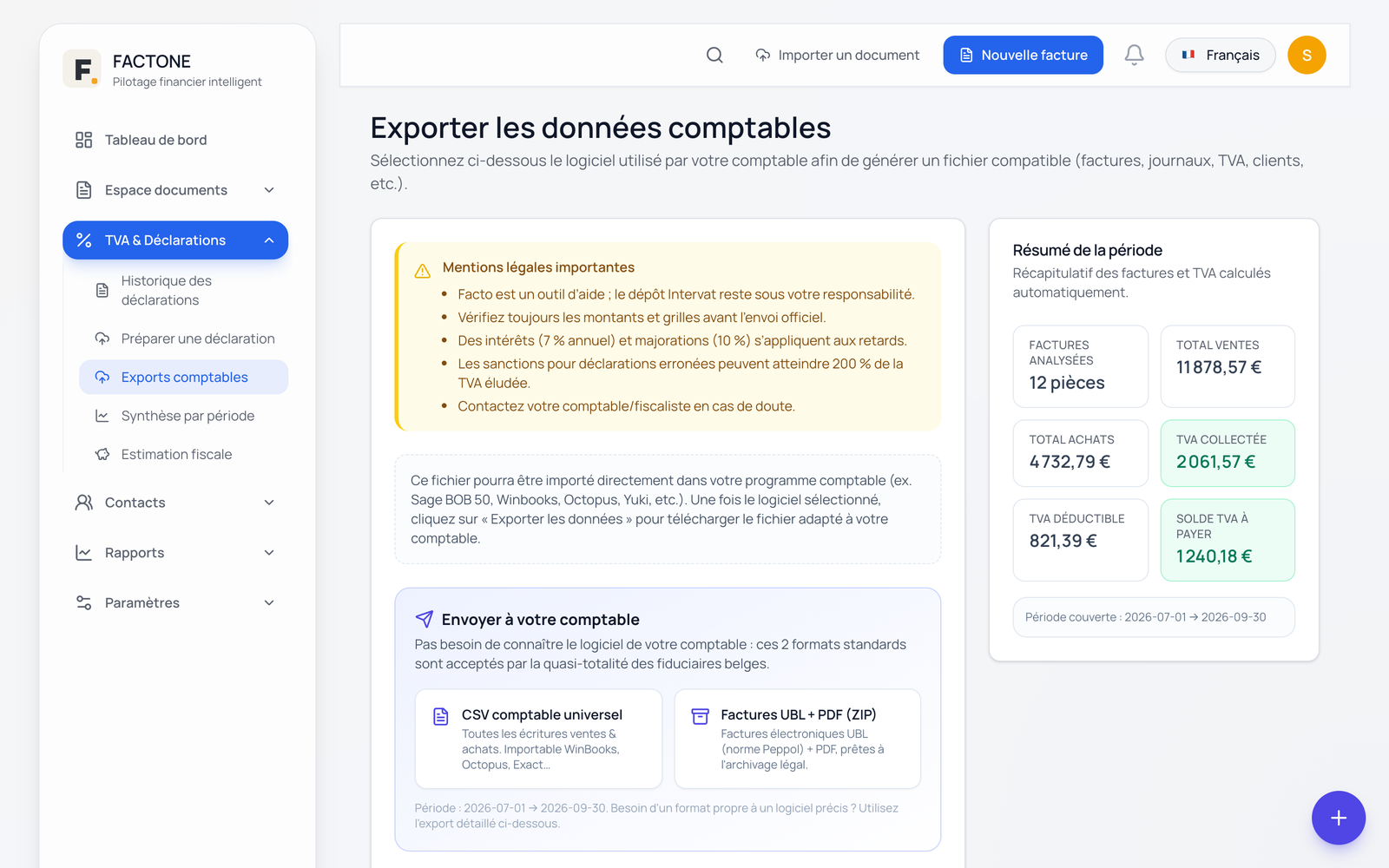This screenshot has width=1389, height=868.
Task: Click the Rapports line chart icon
Action: pyautogui.click(x=83, y=553)
